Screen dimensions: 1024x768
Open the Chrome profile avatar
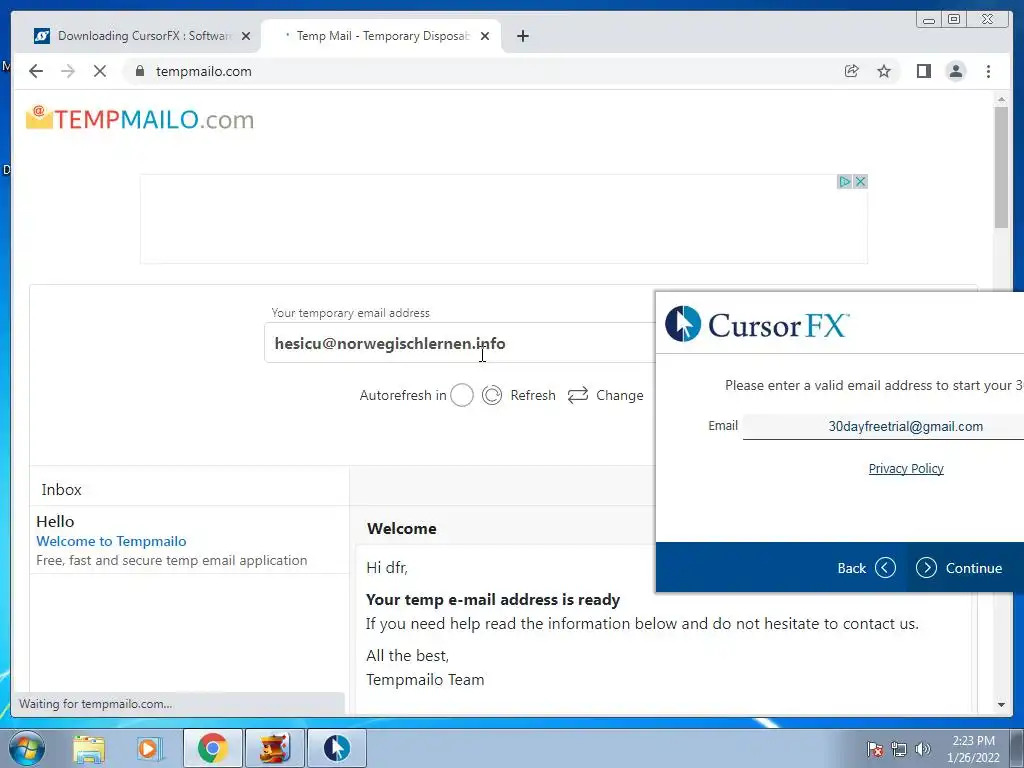[x=955, y=71]
